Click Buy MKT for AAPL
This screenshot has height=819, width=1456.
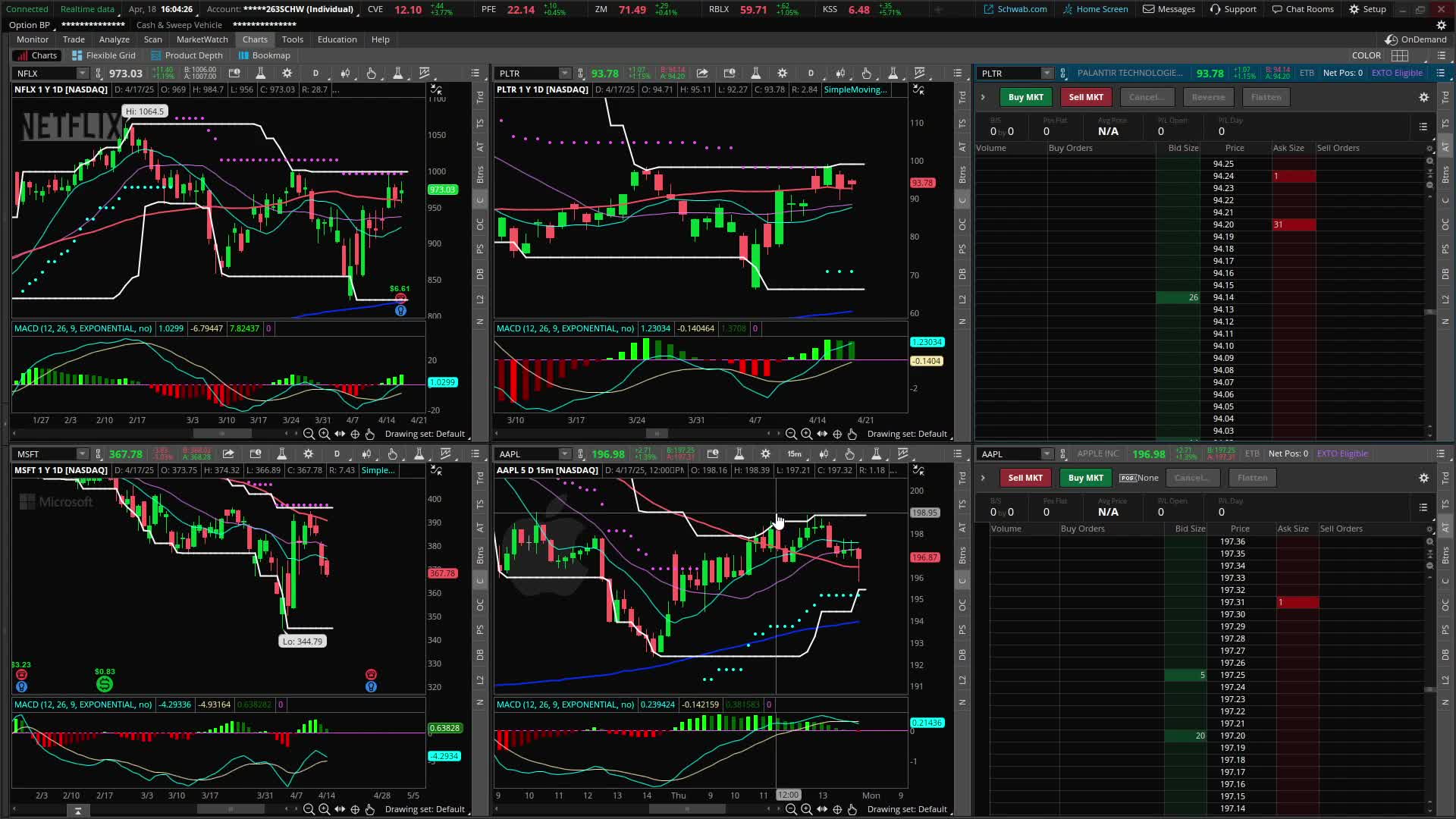tap(1085, 478)
